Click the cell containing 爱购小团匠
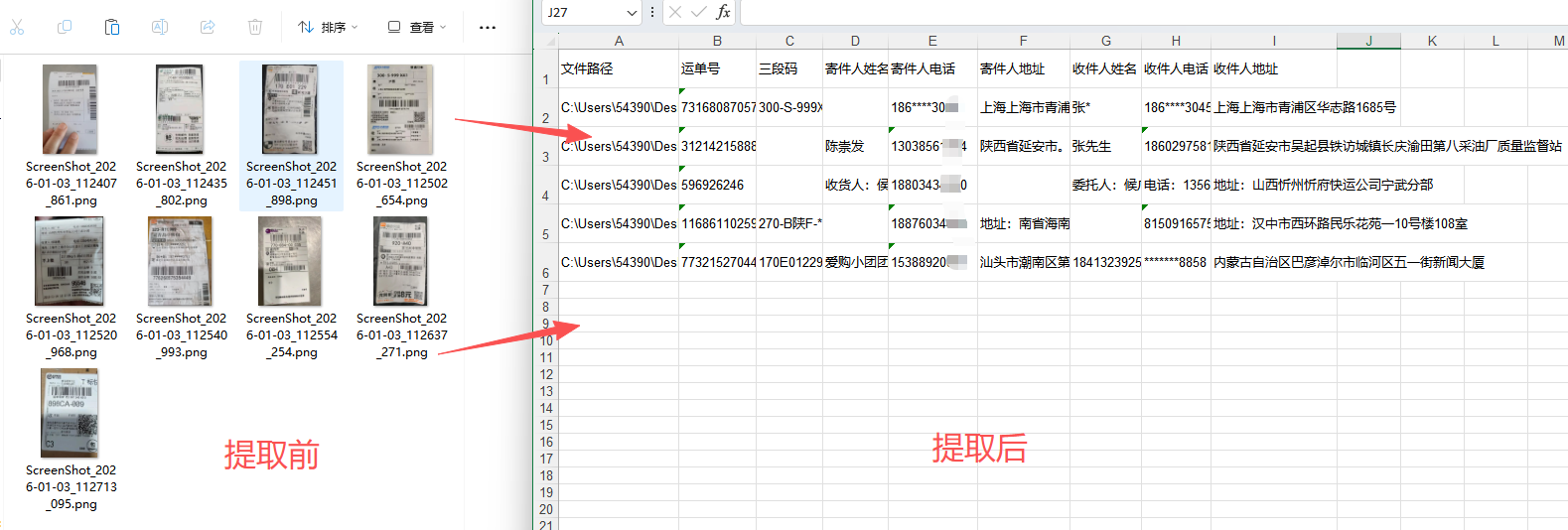The height and width of the screenshot is (530, 1568). click(x=855, y=262)
